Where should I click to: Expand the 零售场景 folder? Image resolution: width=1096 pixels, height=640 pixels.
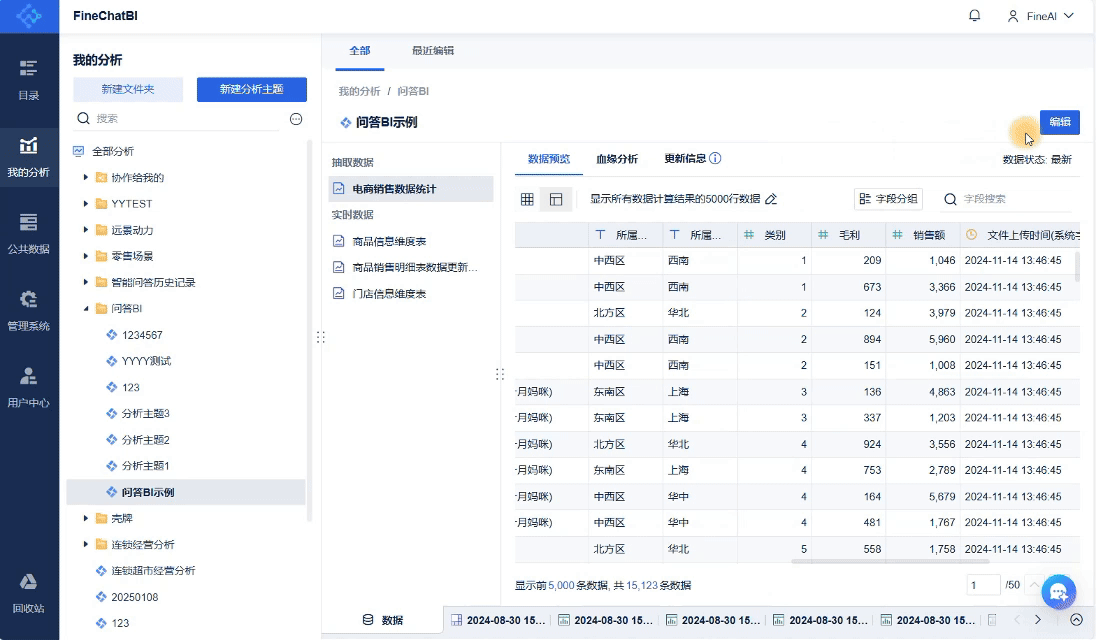click(x=86, y=256)
